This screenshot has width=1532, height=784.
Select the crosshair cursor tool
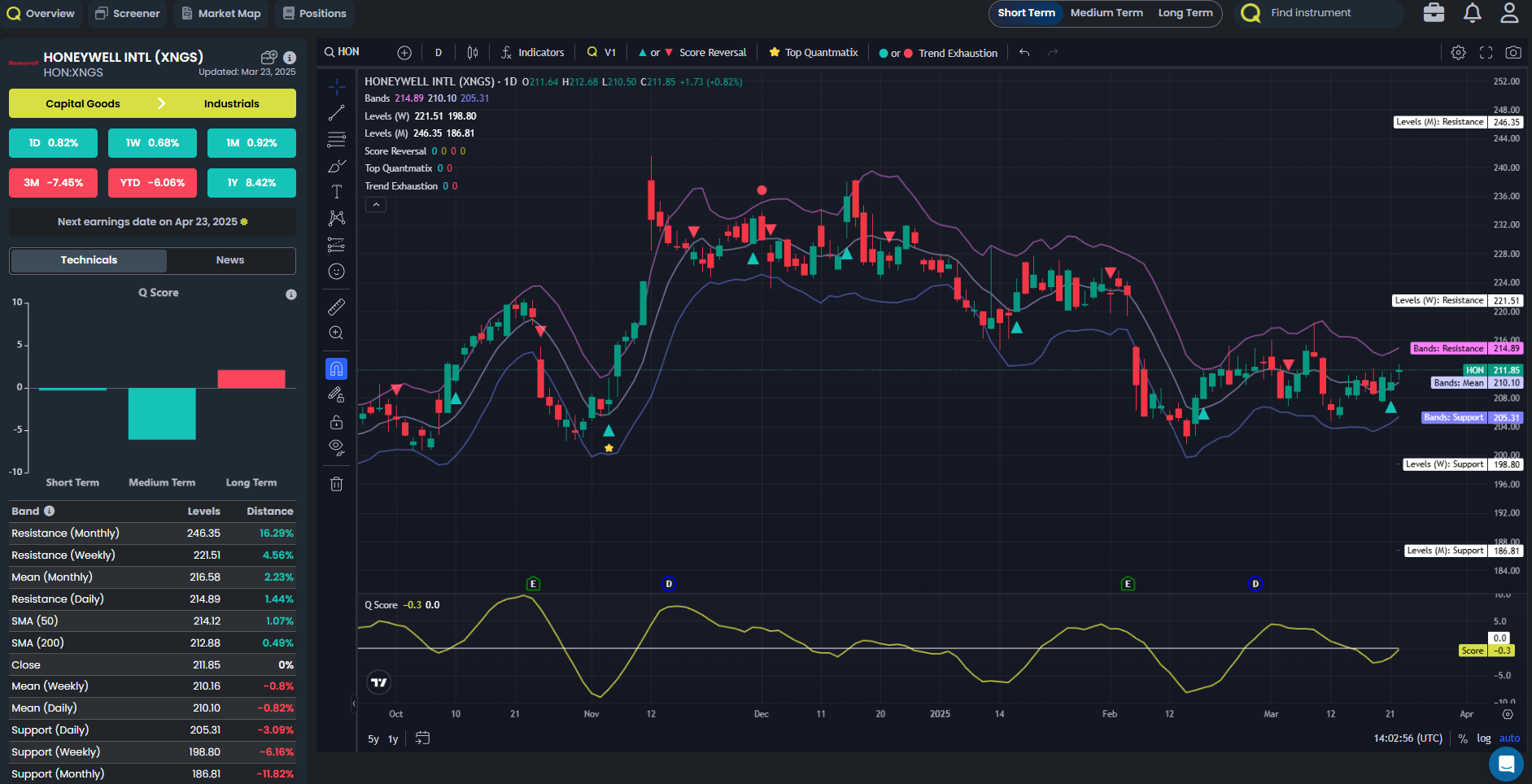click(336, 86)
